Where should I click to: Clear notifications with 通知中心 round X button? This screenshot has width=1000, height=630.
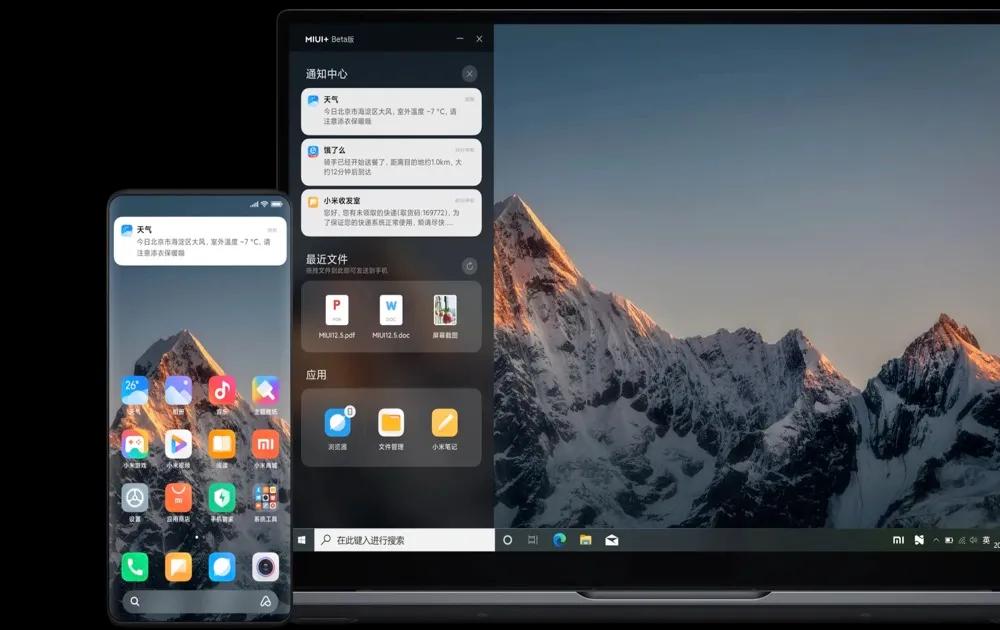pos(469,74)
